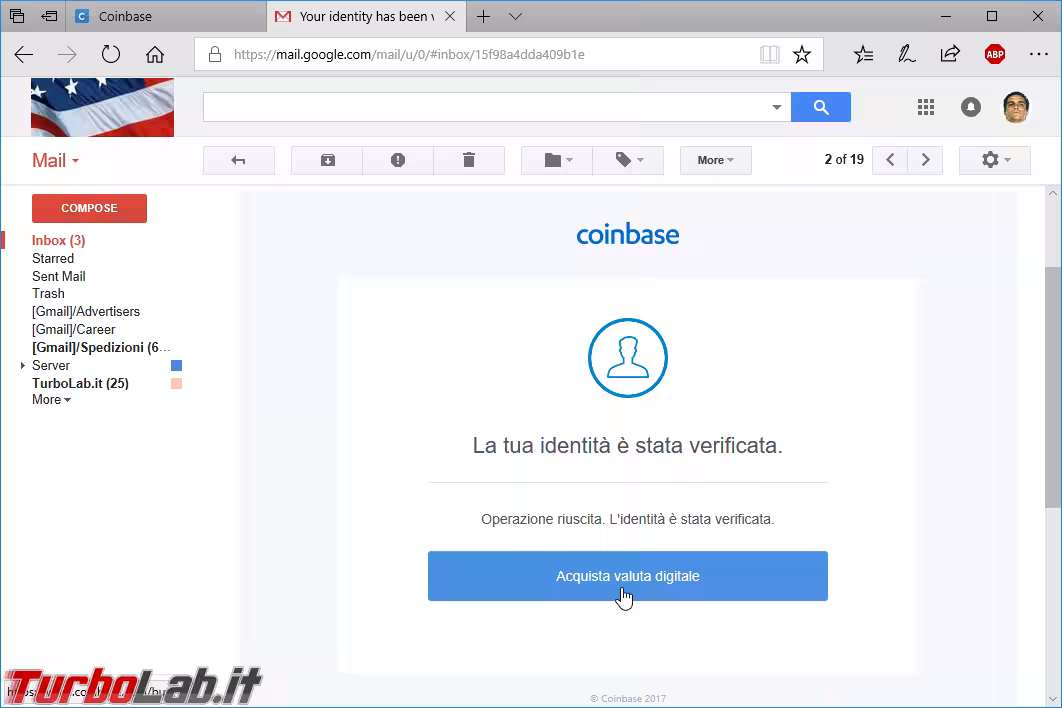
Task: Open the account profile avatar
Action: point(1016,107)
